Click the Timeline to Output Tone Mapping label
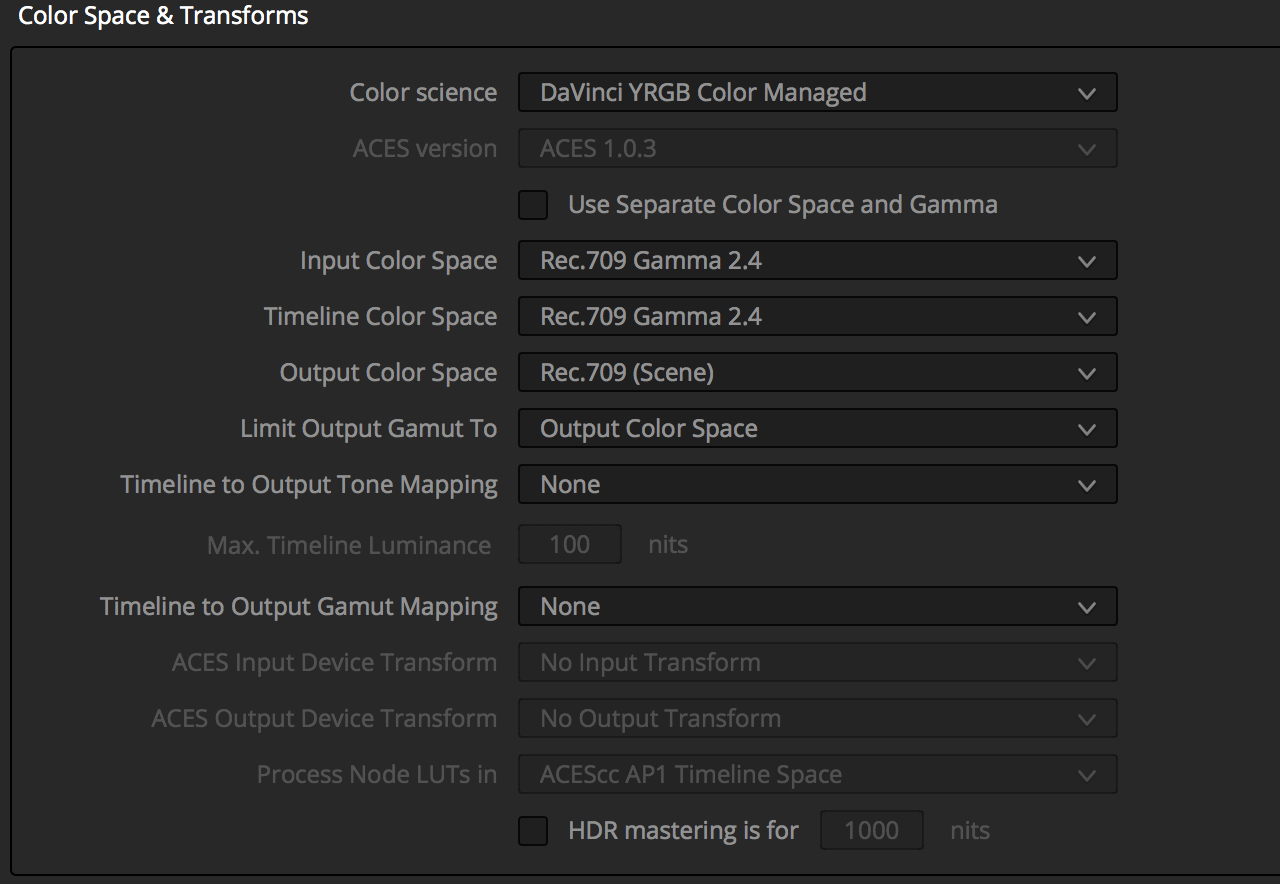This screenshot has height=884, width=1280. pyautogui.click(x=309, y=484)
